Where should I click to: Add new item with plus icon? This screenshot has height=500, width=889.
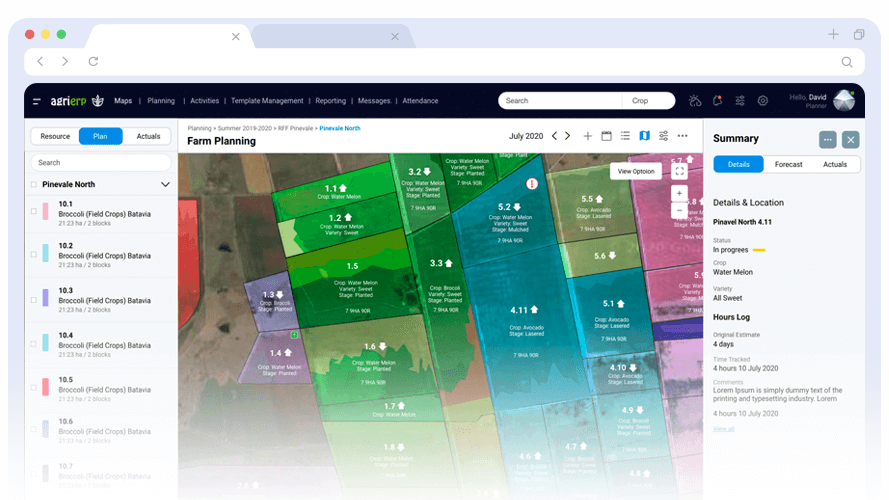pos(588,136)
